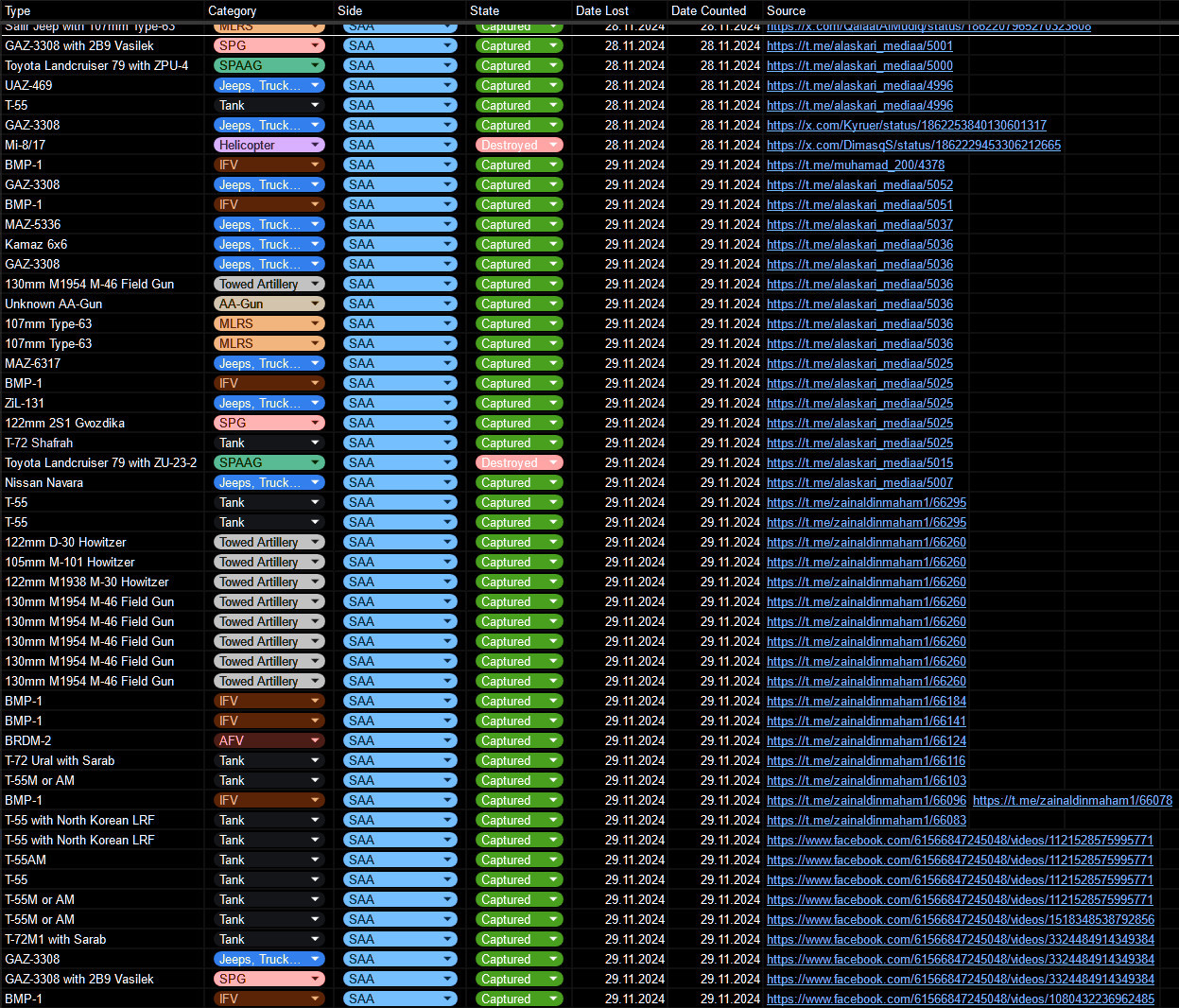1179x1008 pixels.
Task: Open the Facebook video 1080432236962485 link
Action: coord(960,999)
